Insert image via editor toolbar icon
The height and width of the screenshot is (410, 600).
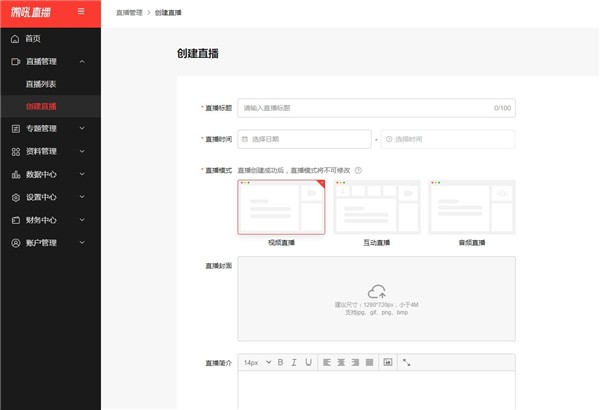click(388, 362)
